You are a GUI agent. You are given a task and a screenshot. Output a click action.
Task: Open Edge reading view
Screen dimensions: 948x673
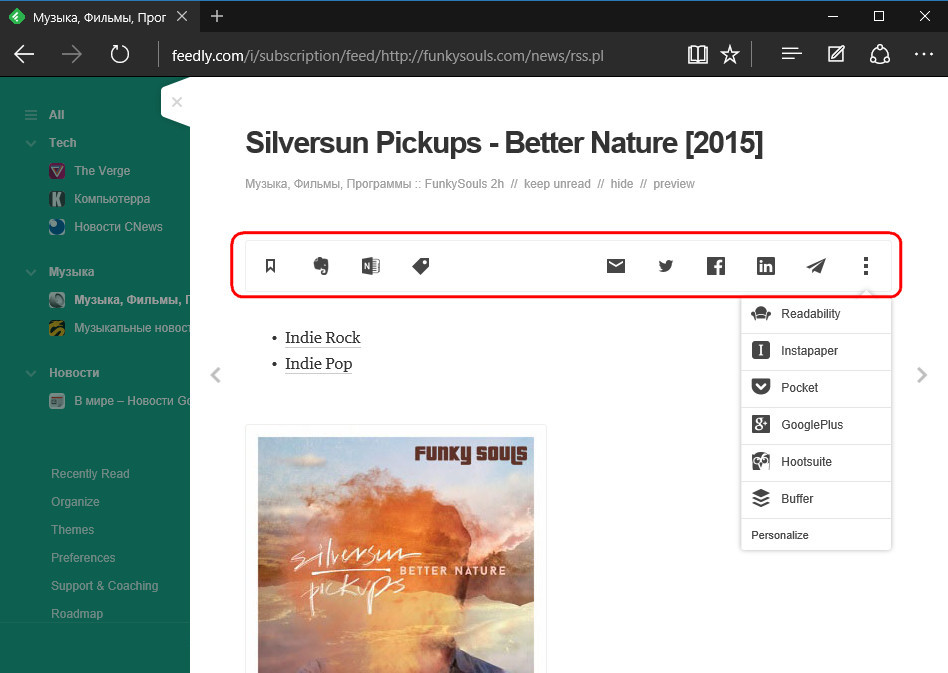click(698, 54)
